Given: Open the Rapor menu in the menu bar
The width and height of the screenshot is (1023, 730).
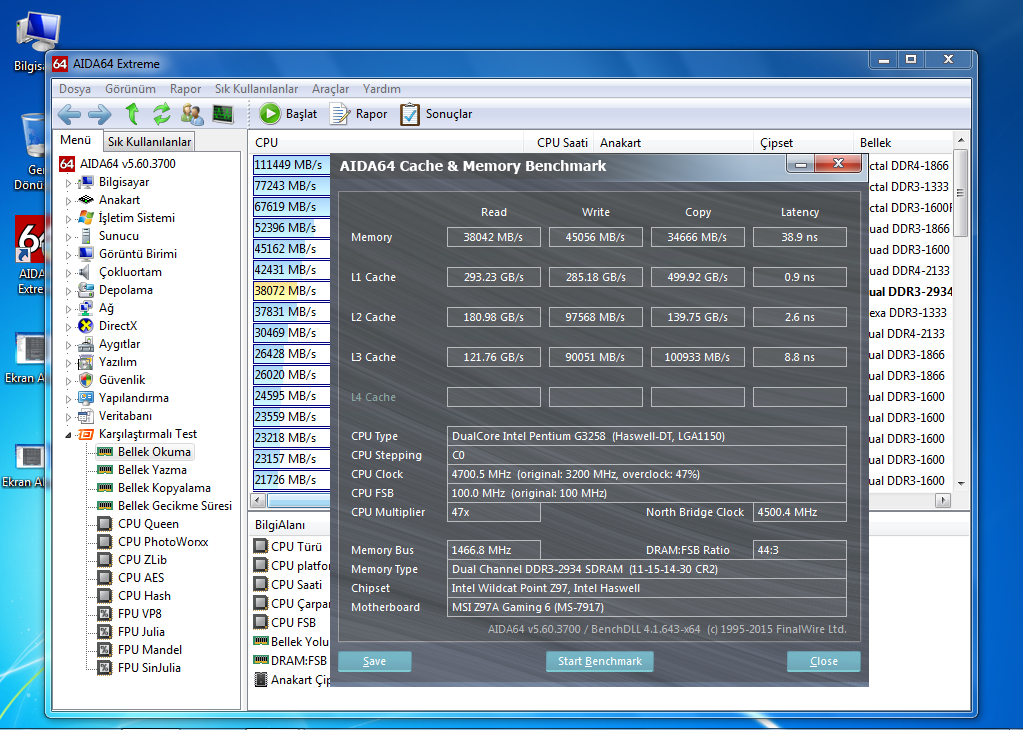Looking at the screenshot, I should click(x=185, y=89).
